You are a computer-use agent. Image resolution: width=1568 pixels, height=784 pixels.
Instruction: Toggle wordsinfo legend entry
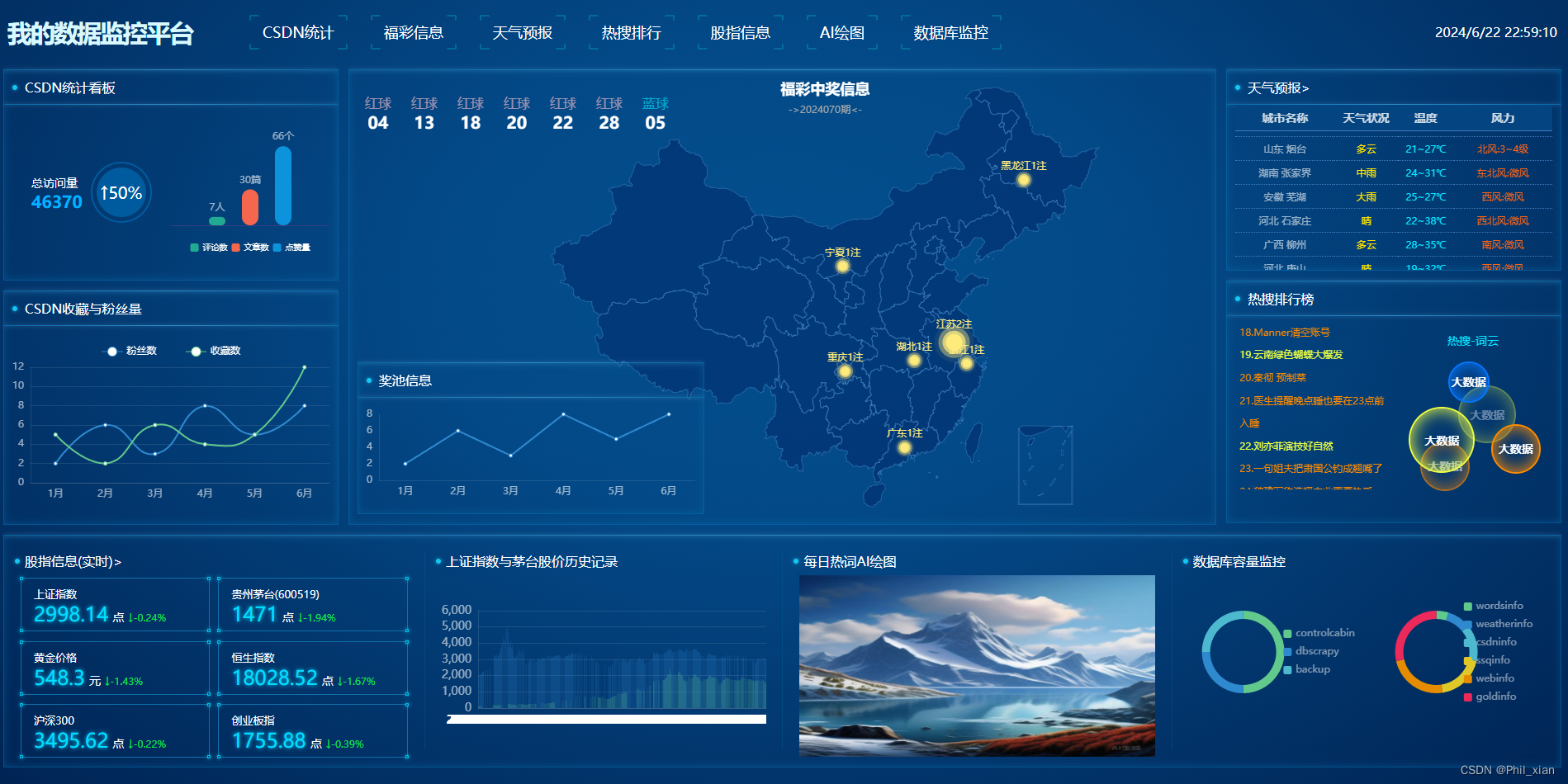[1494, 606]
